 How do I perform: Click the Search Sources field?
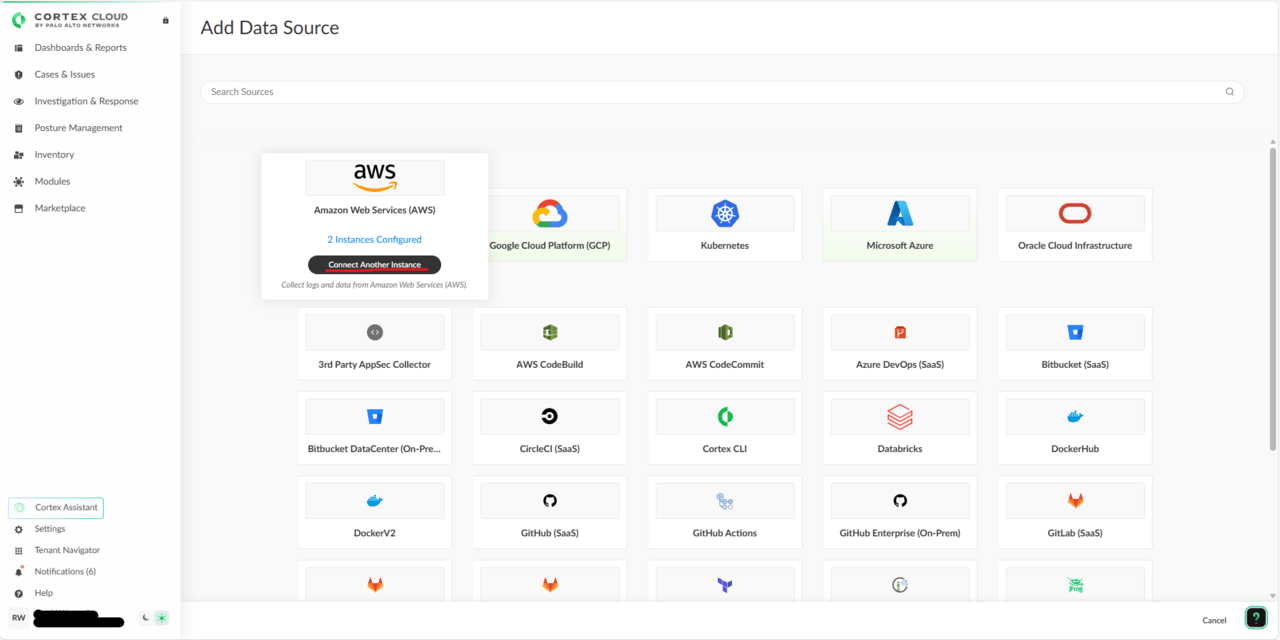coord(722,92)
